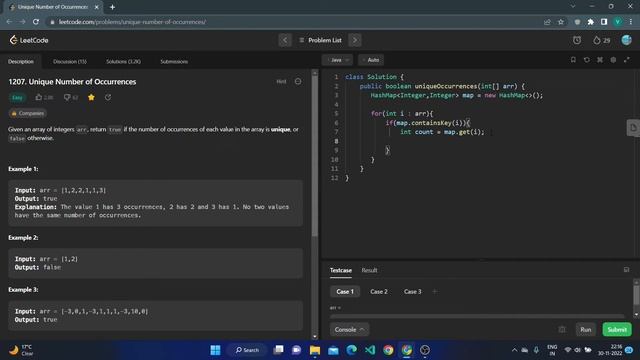
Task: Expand the Console panel
Action: 349,329
